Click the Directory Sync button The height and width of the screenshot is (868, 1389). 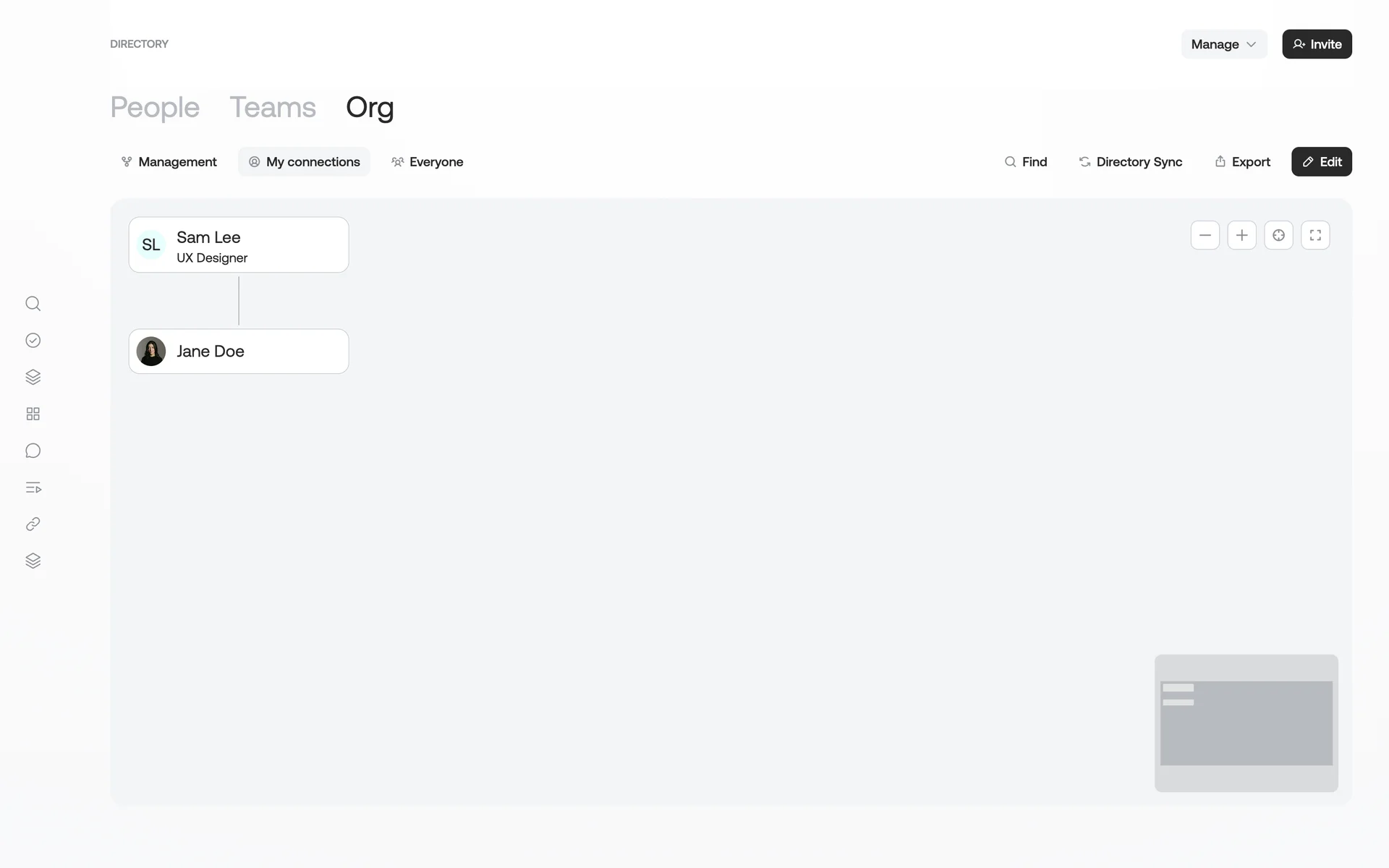1130,162
